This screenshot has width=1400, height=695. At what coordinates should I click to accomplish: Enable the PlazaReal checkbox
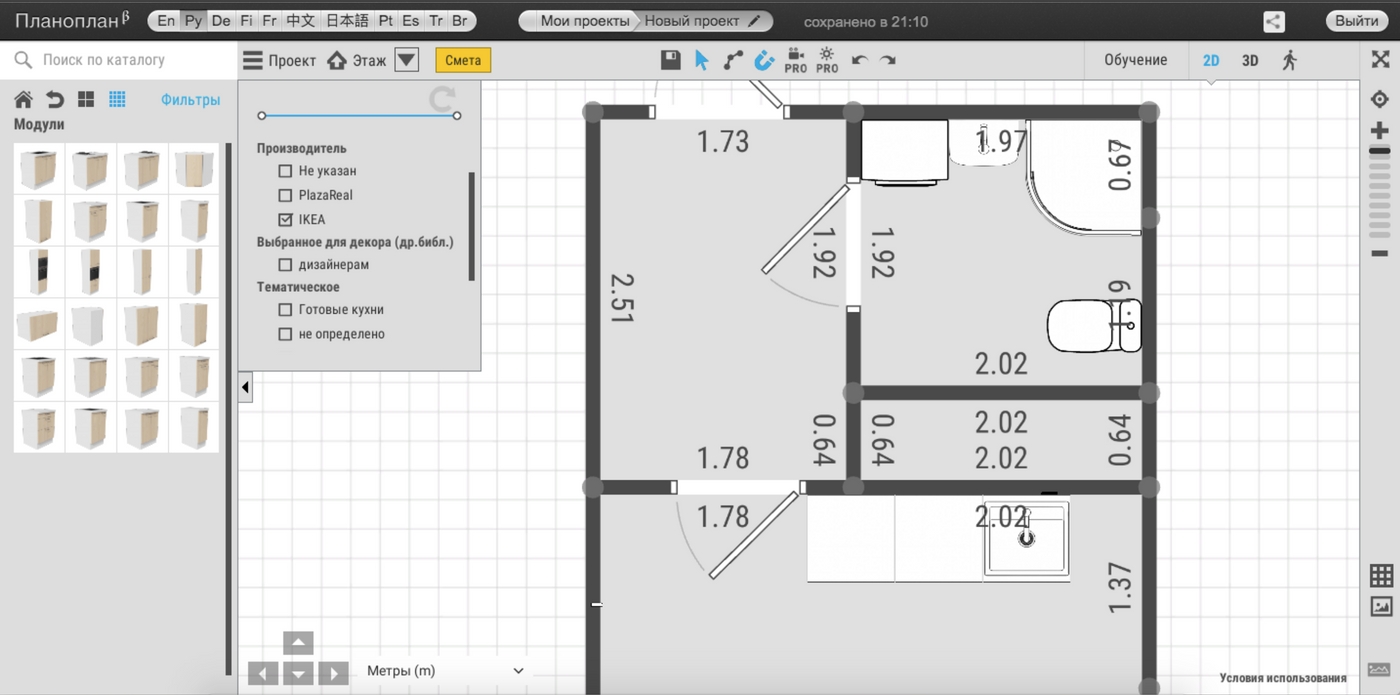(x=285, y=195)
